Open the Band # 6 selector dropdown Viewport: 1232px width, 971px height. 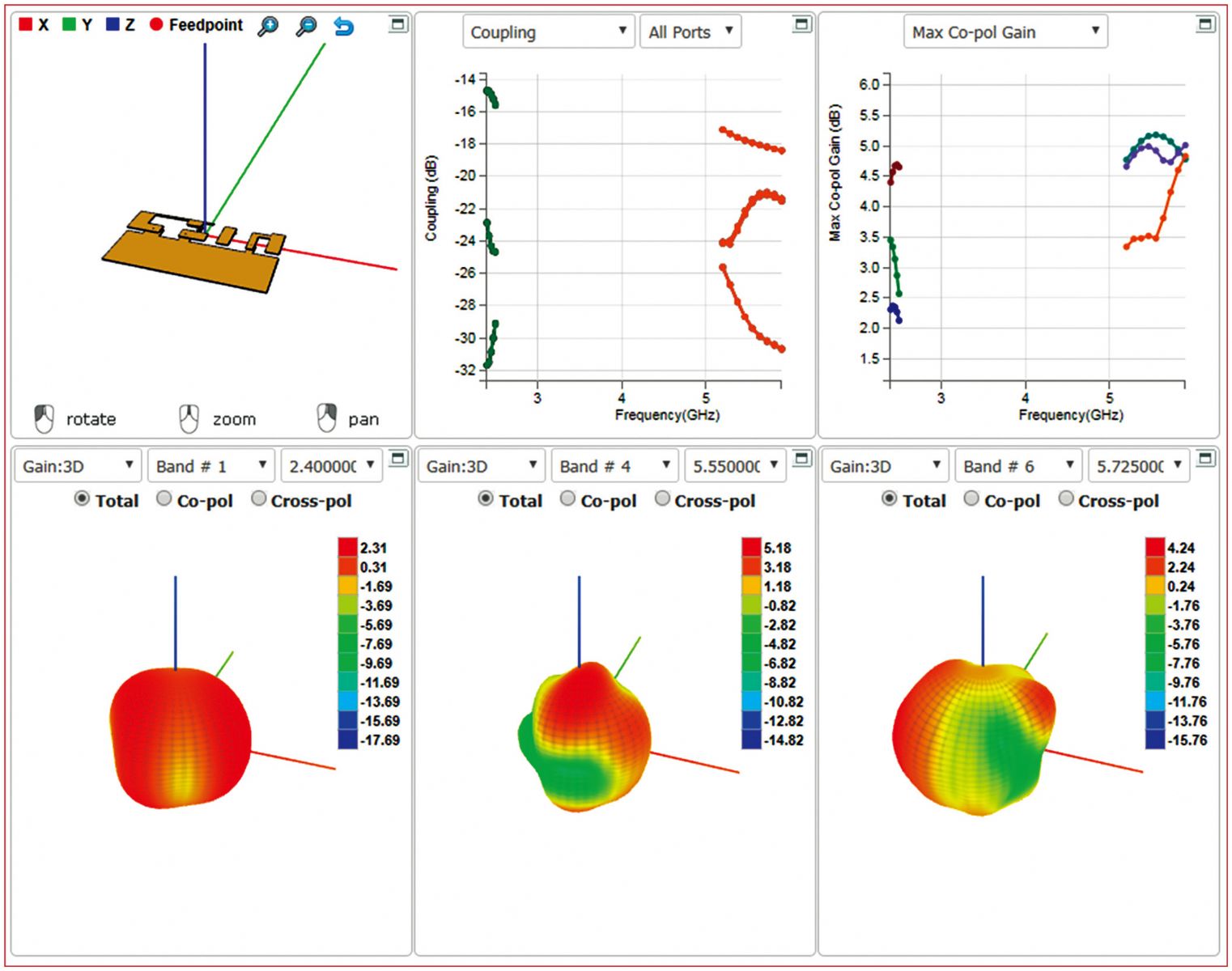1018,466
